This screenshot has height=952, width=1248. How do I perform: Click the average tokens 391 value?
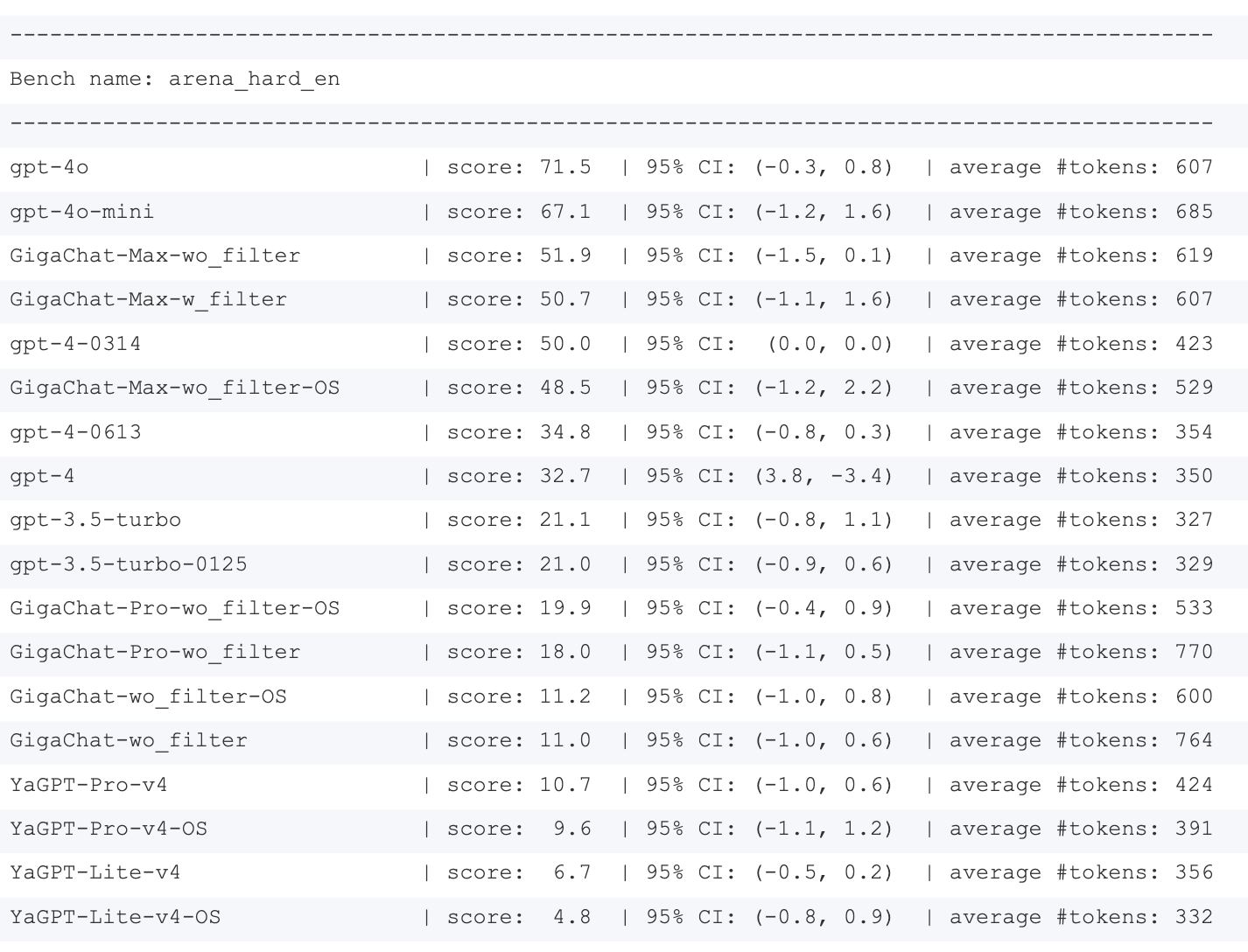coord(1194,829)
